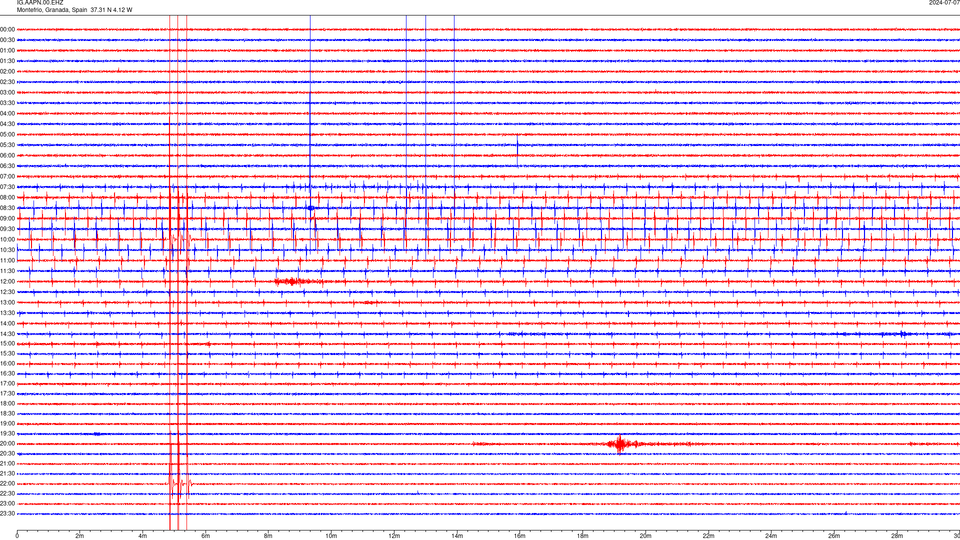Click the 14:30 time label
This screenshot has height=540, width=960.
[x=7, y=334]
